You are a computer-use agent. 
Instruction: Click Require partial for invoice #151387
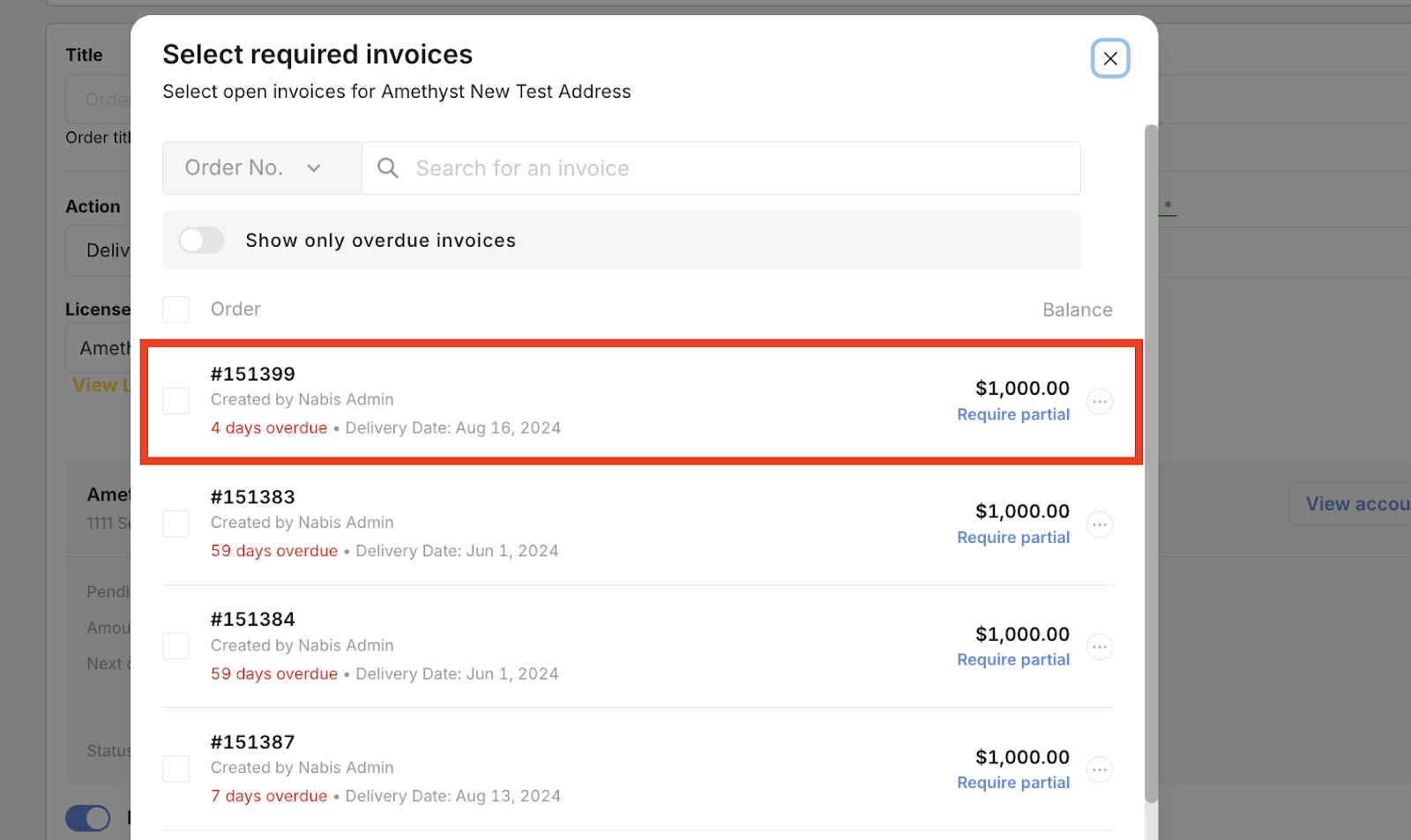click(x=1012, y=782)
